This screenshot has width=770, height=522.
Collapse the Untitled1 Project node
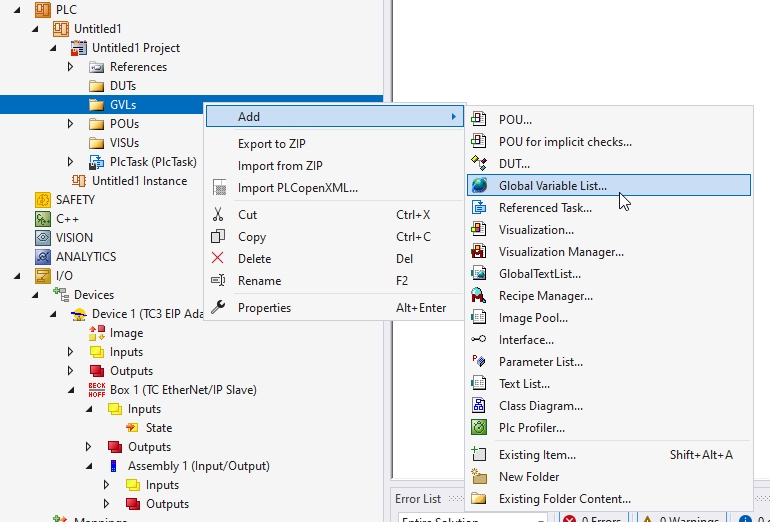tap(53, 48)
